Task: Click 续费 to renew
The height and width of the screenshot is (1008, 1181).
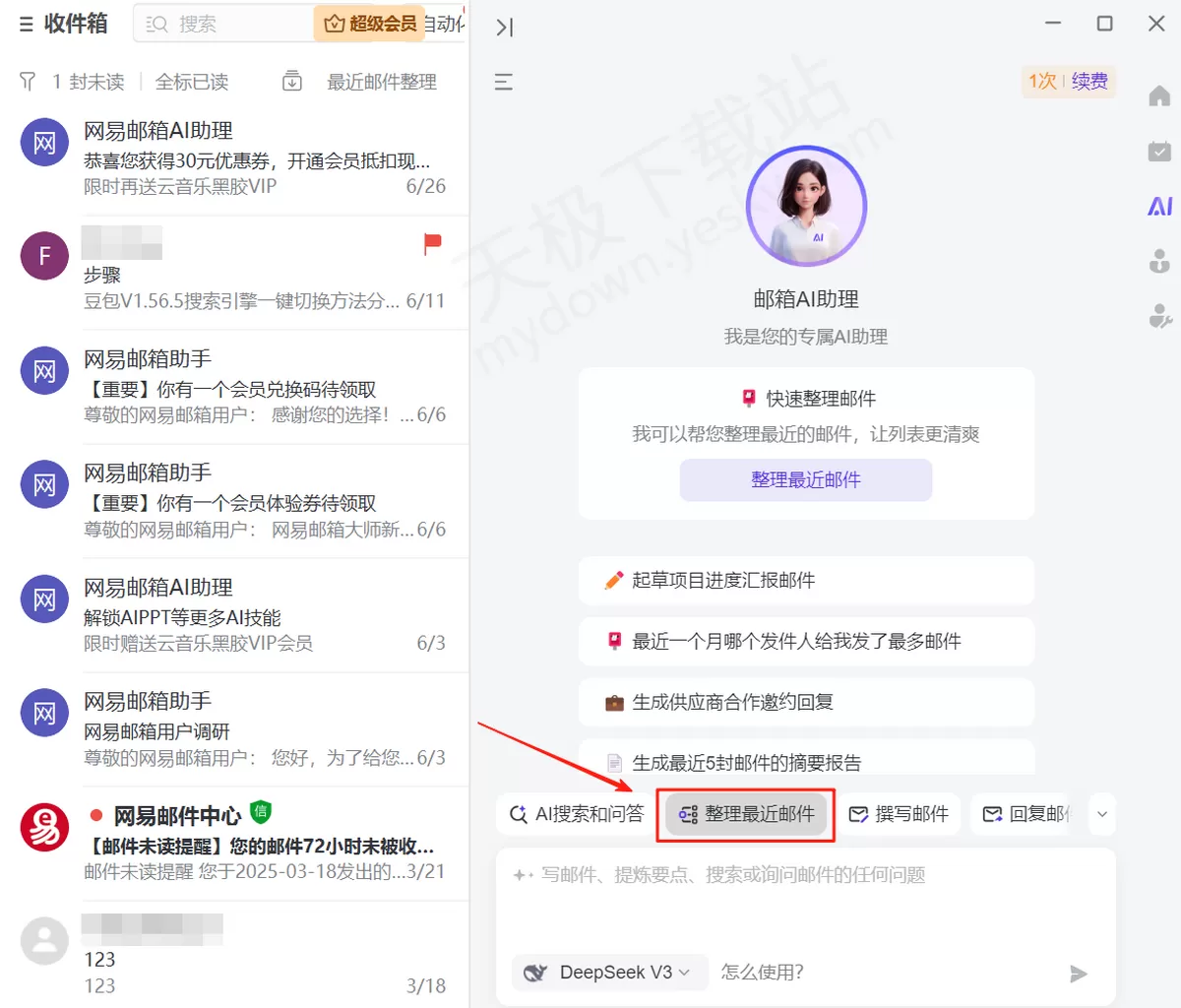Action: coord(1089,81)
